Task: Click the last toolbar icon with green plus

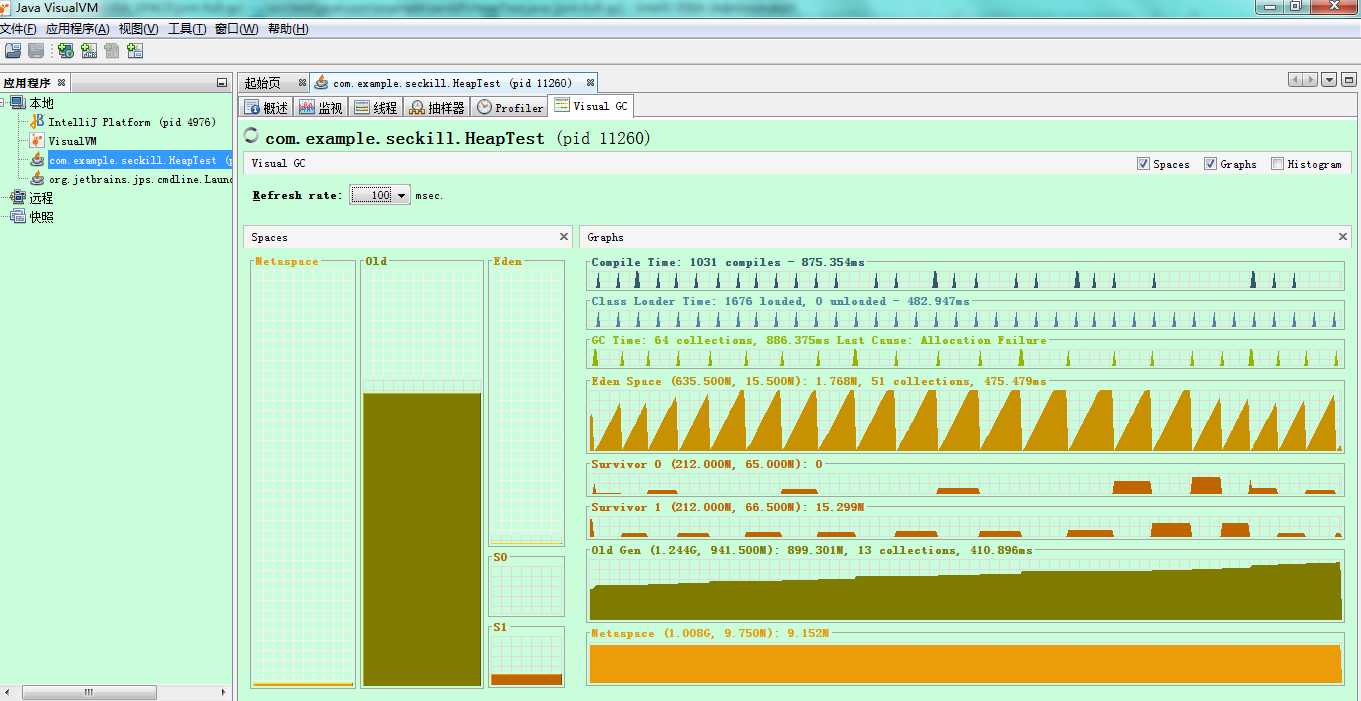Action: click(135, 50)
